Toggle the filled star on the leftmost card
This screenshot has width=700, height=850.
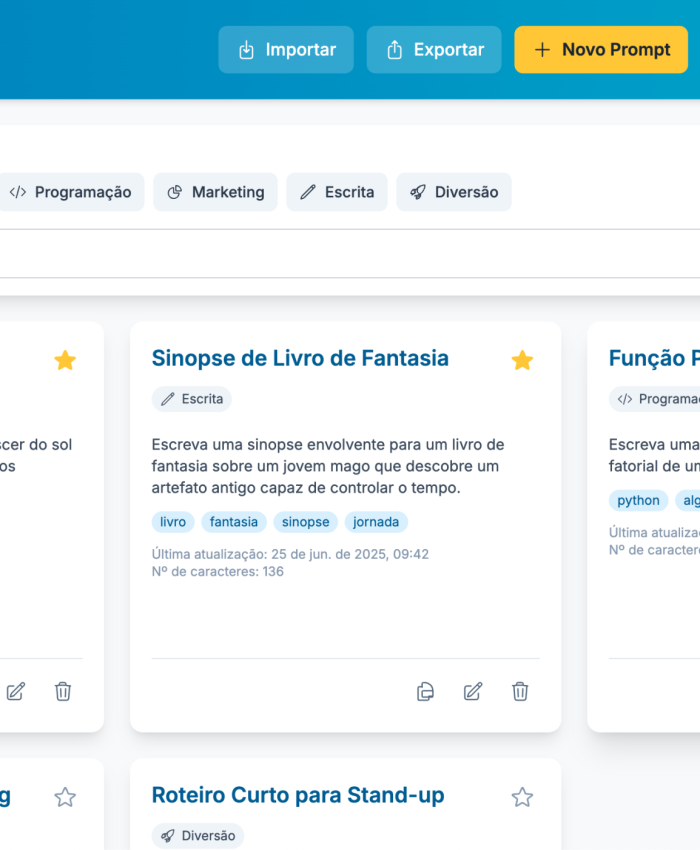click(65, 360)
